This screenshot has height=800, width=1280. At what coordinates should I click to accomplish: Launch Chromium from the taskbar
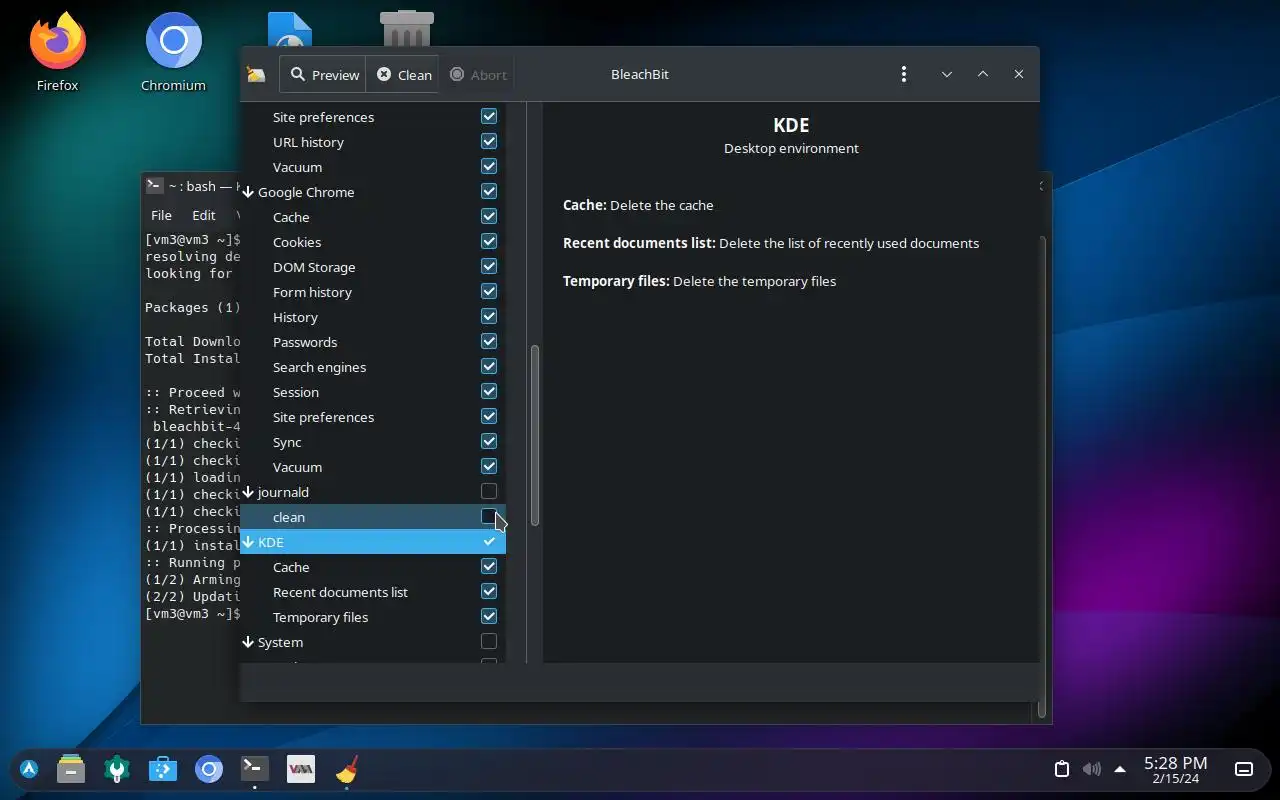(x=209, y=769)
